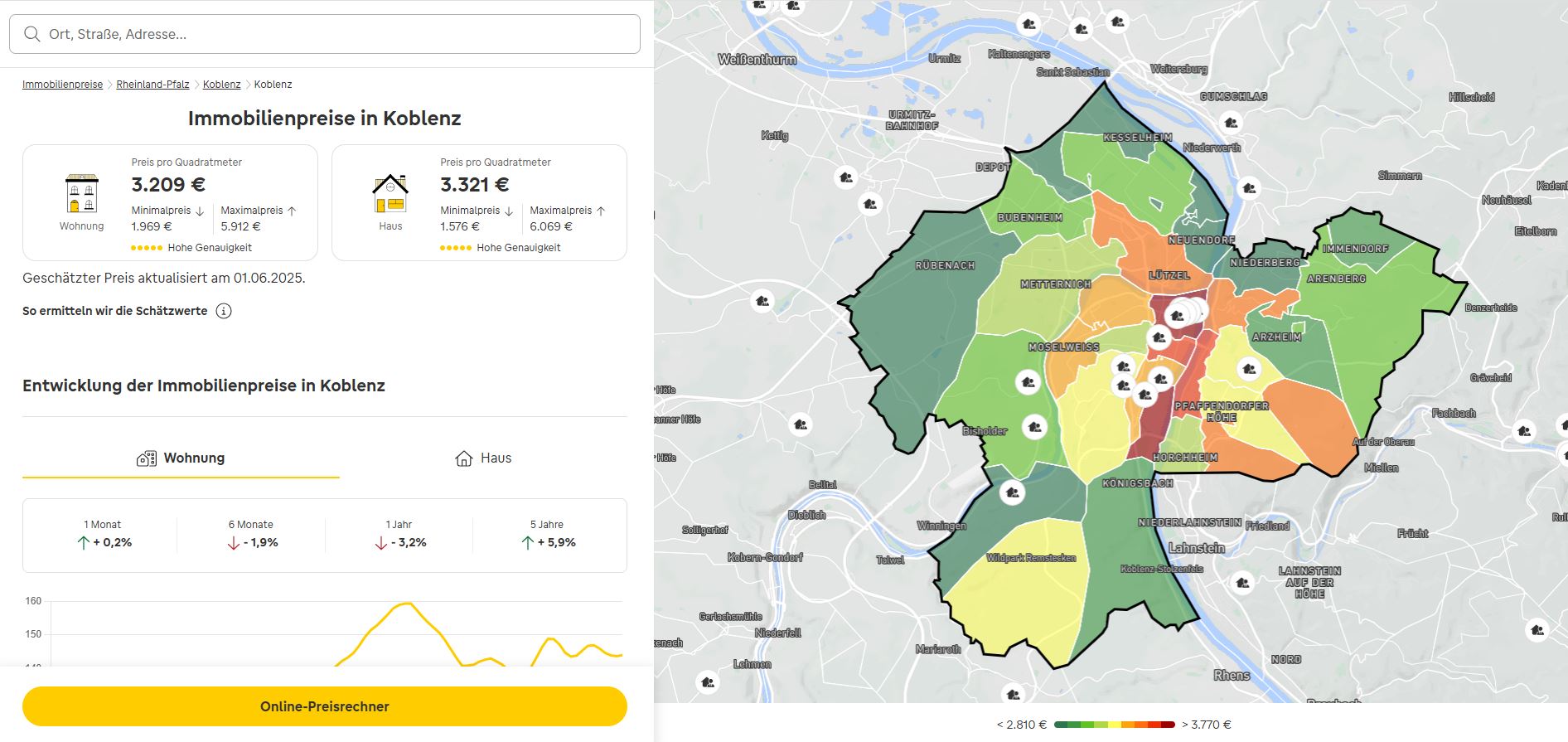Switch to the Wohnung tab
The height and width of the screenshot is (742, 1568).
181,458
